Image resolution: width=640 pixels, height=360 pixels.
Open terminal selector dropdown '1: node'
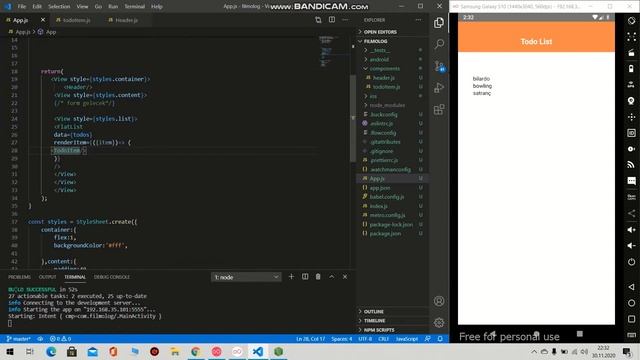(246, 277)
